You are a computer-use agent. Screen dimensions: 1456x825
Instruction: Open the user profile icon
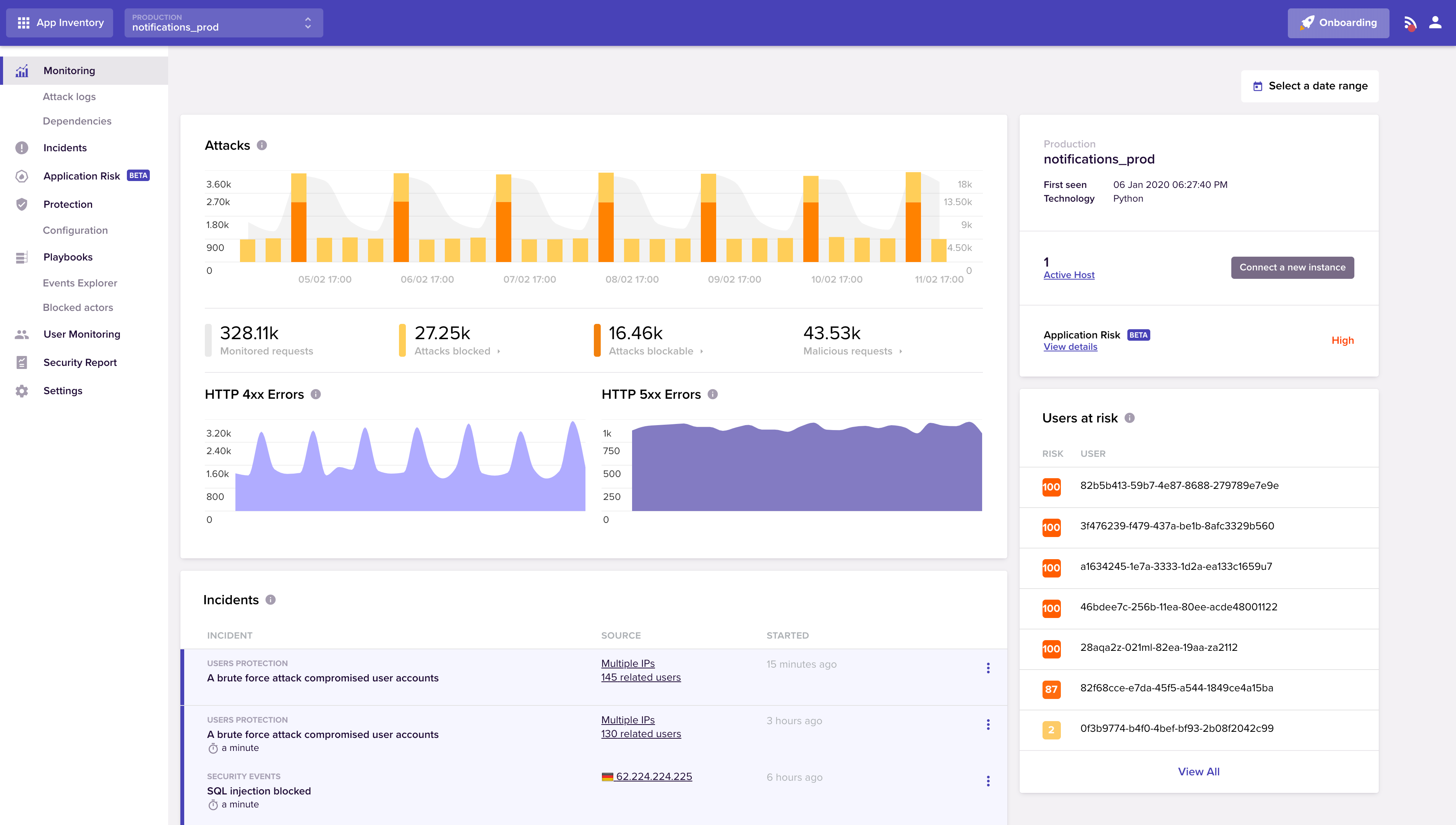[x=1435, y=23]
